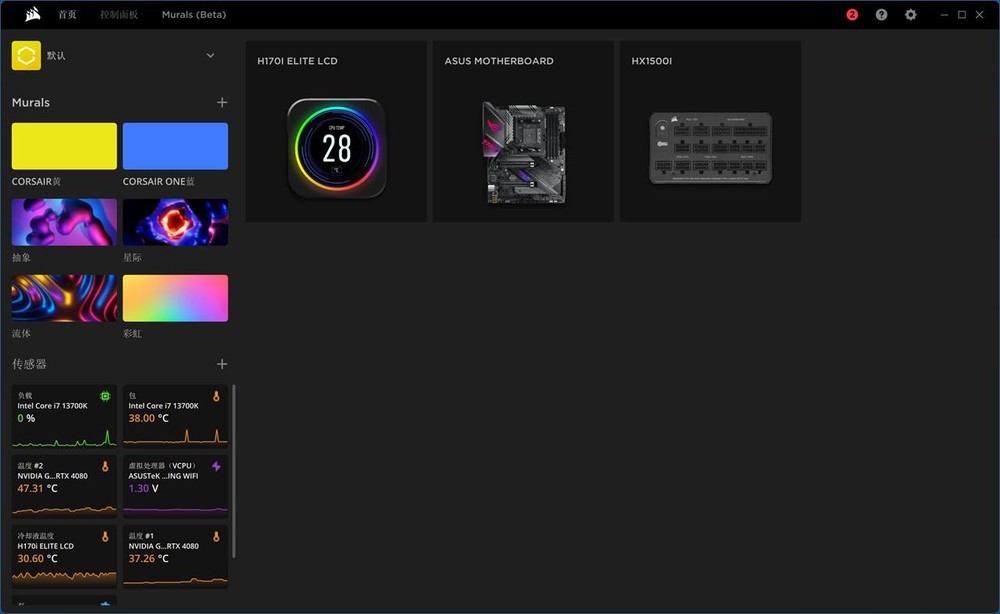Click the 30.60 °C coolant reading

point(38,559)
